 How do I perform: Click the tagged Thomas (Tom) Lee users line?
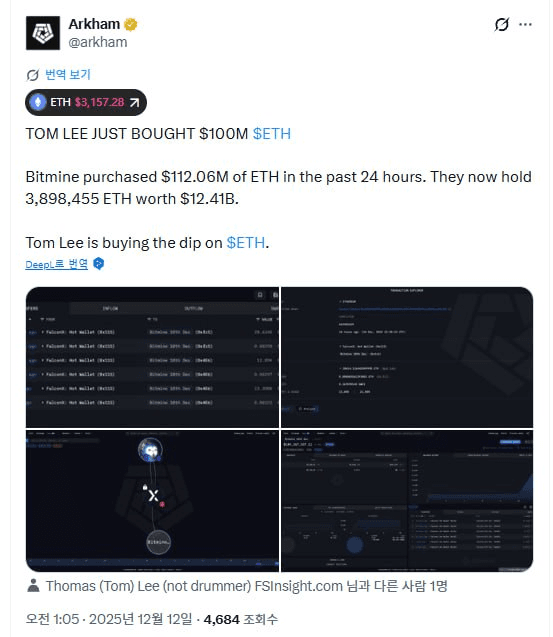pos(246,586)
